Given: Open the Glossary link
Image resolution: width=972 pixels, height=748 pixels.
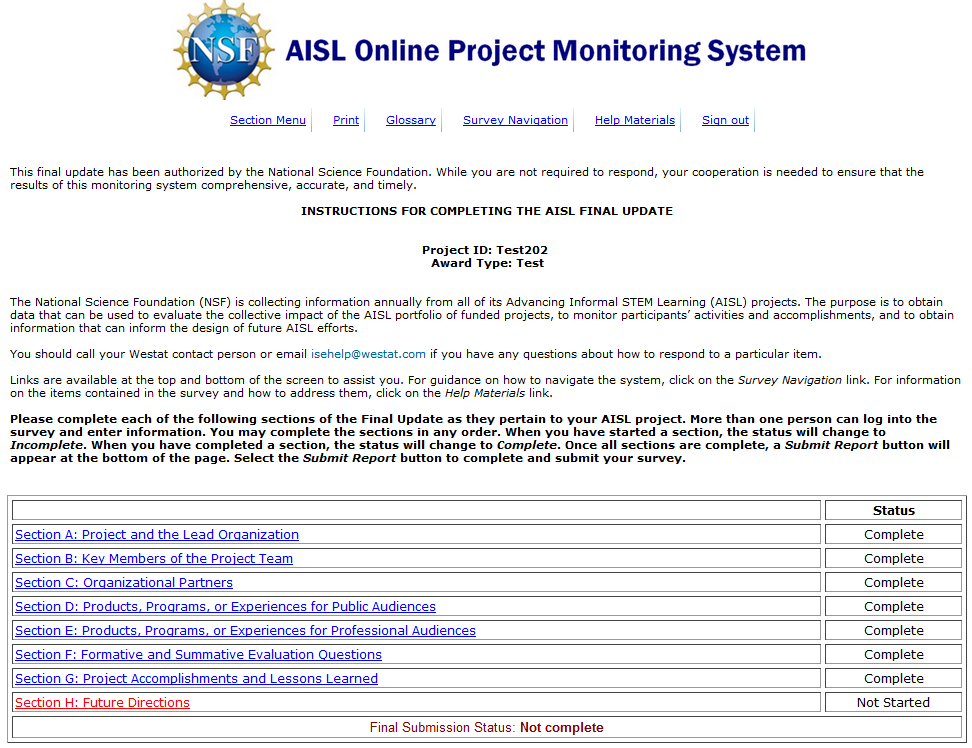Looking at the screenshot, I should [x=411, y=120].
